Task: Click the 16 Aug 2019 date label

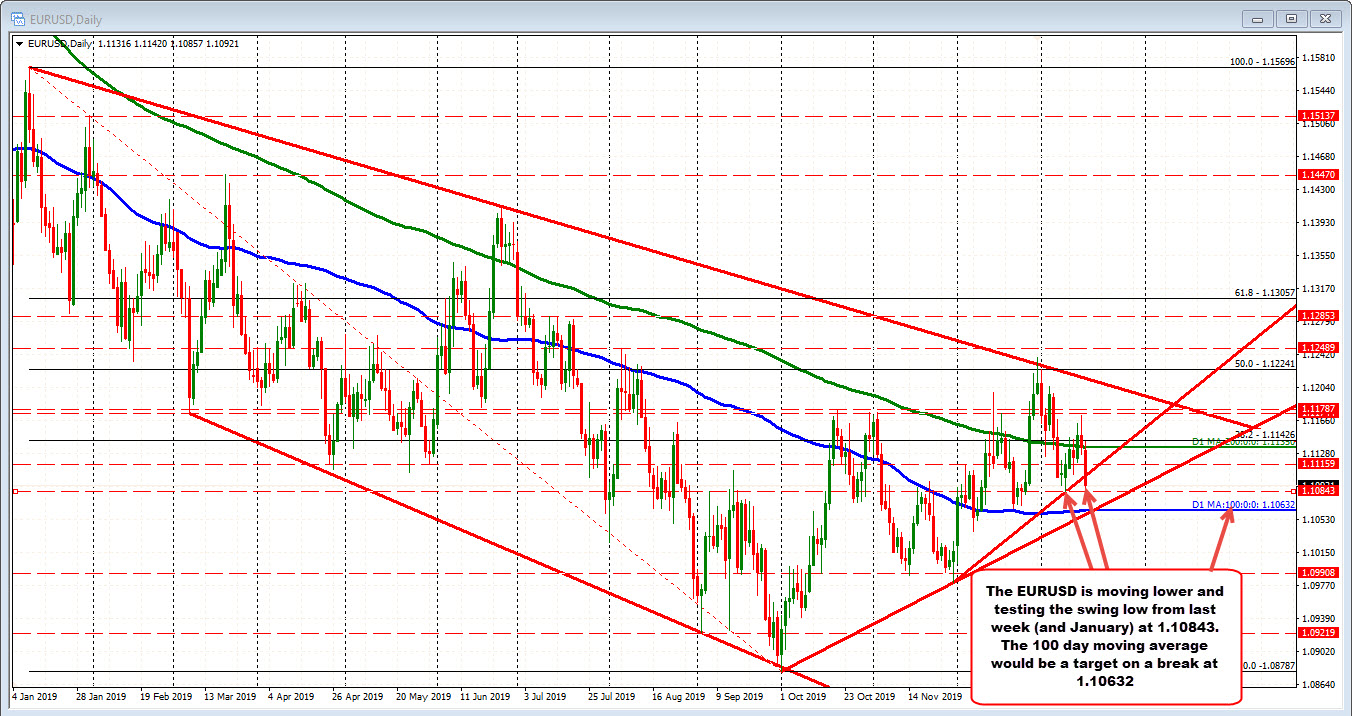Action: [677, 695]
